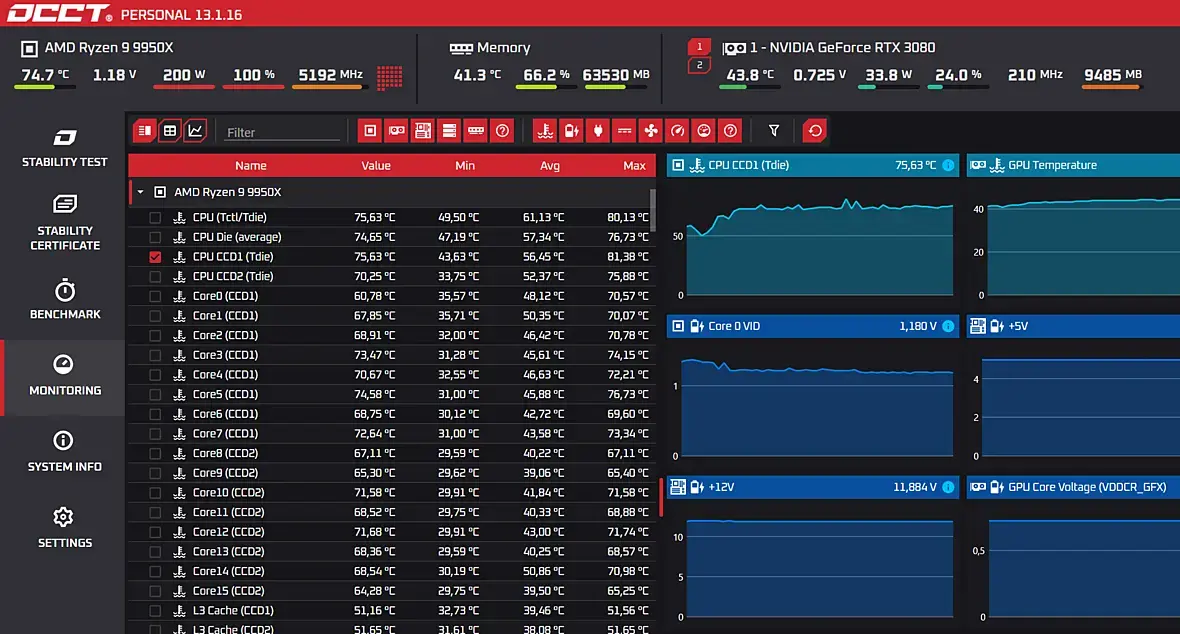The image size is (1180, 634).
Task: Click the GPU Core Voltage (VDDCR_GFX) graph header
Action: click(1073, 487)
